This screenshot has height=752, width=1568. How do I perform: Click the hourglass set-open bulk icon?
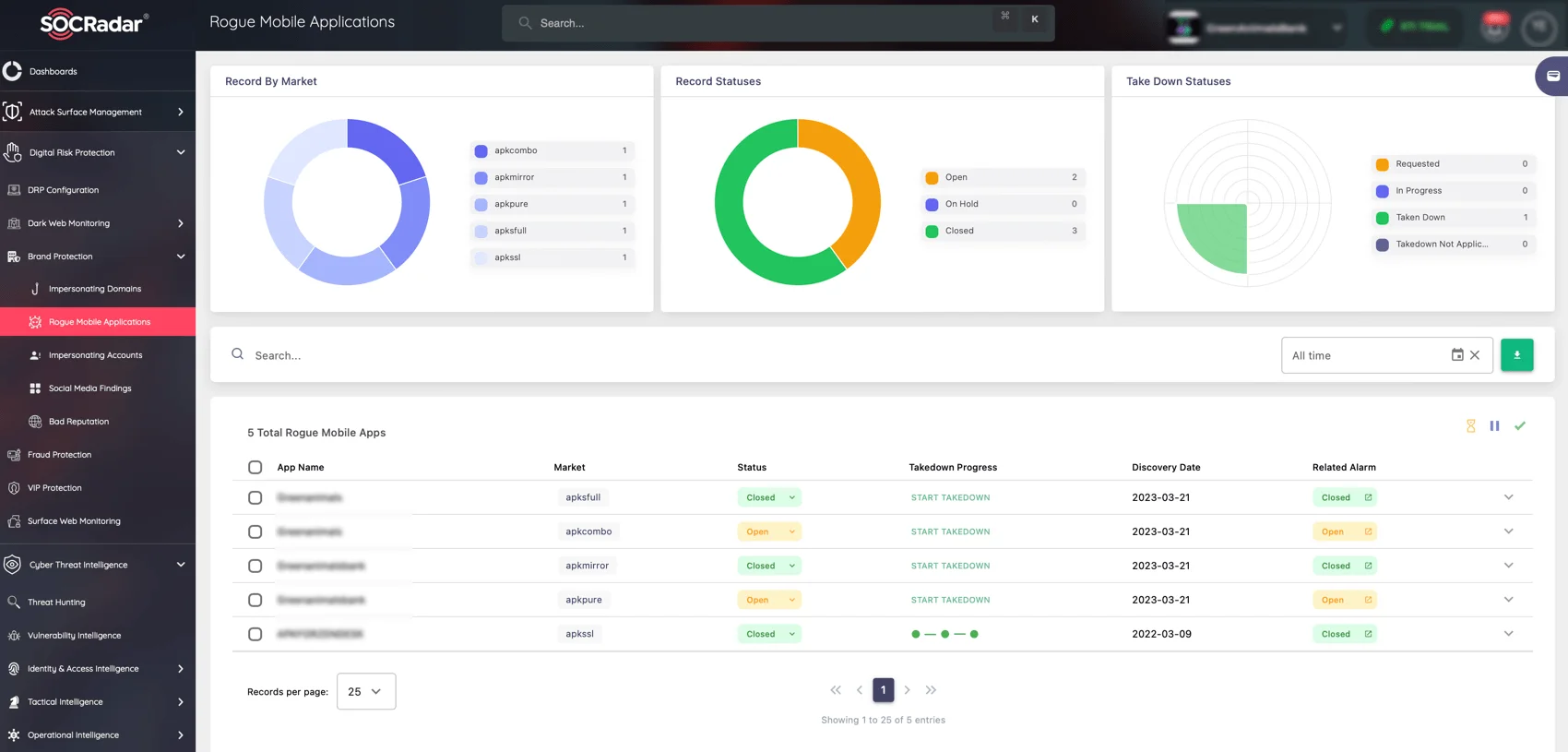1471,425
